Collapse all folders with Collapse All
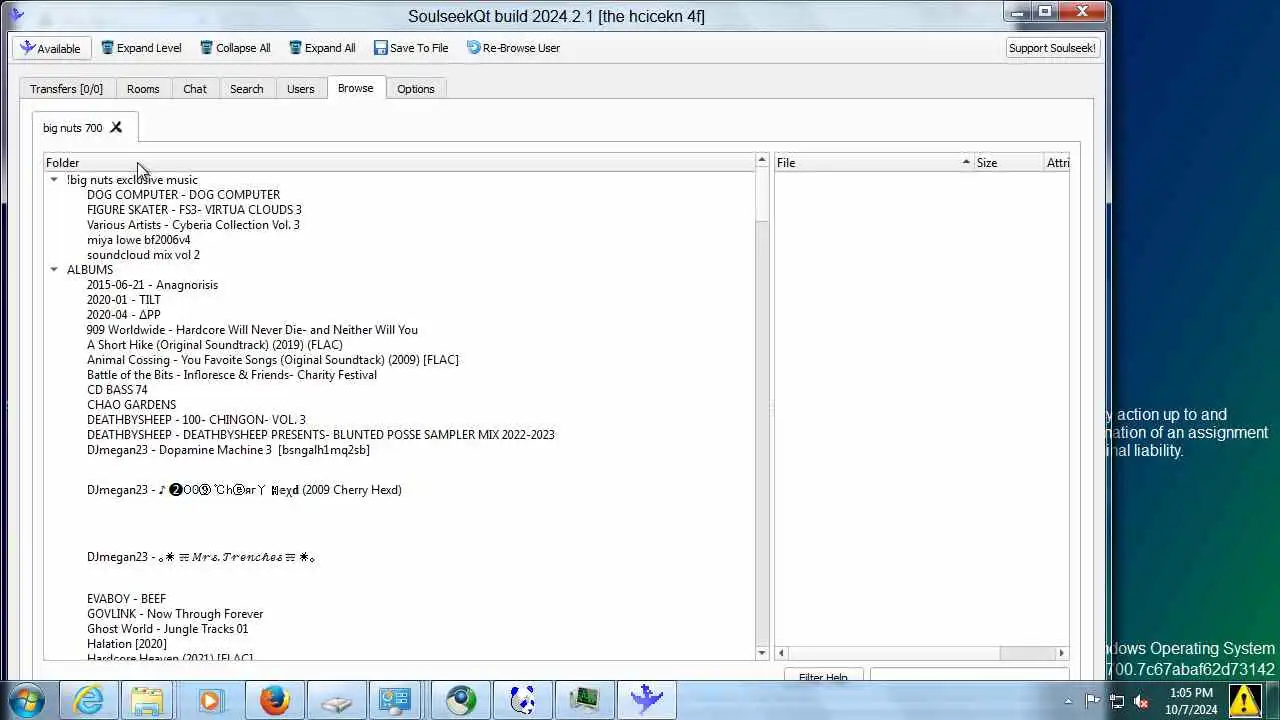The height and width of the screenshot is (720, 1280). click(x=235, y=48)
